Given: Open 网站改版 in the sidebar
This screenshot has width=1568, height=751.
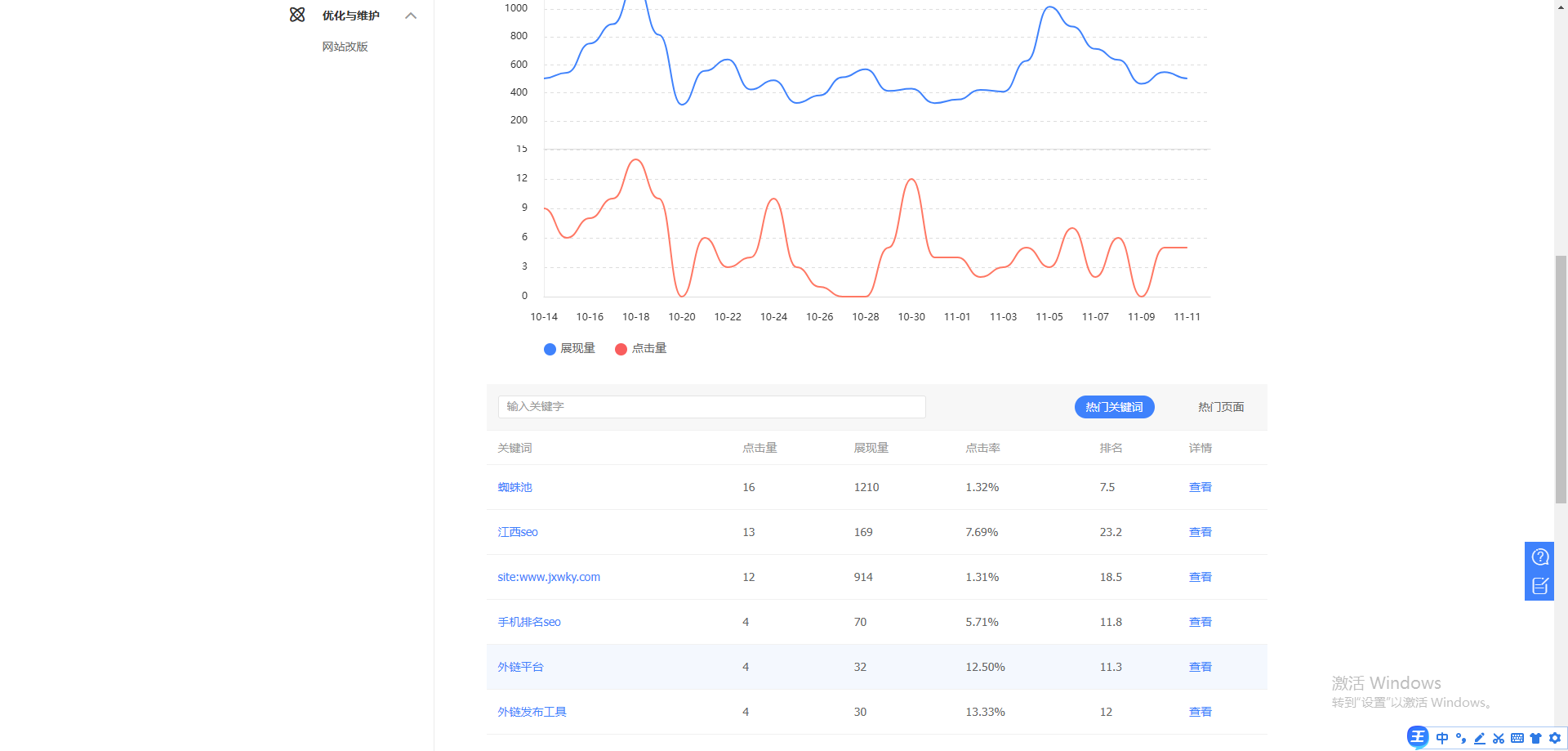Looking at the screenshot, I should point(345,47).
